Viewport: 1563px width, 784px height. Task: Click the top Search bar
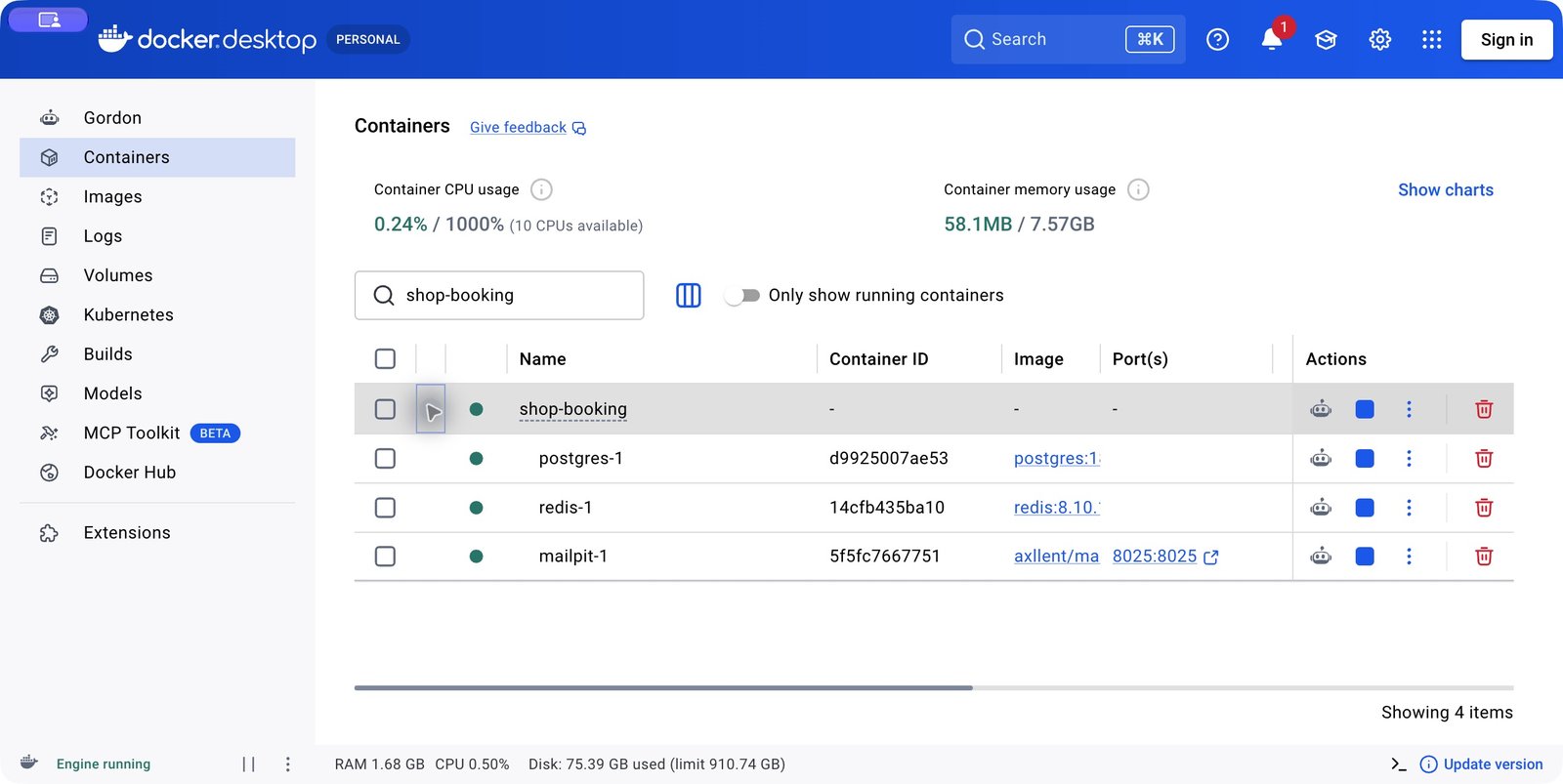tap(1068, 39)
